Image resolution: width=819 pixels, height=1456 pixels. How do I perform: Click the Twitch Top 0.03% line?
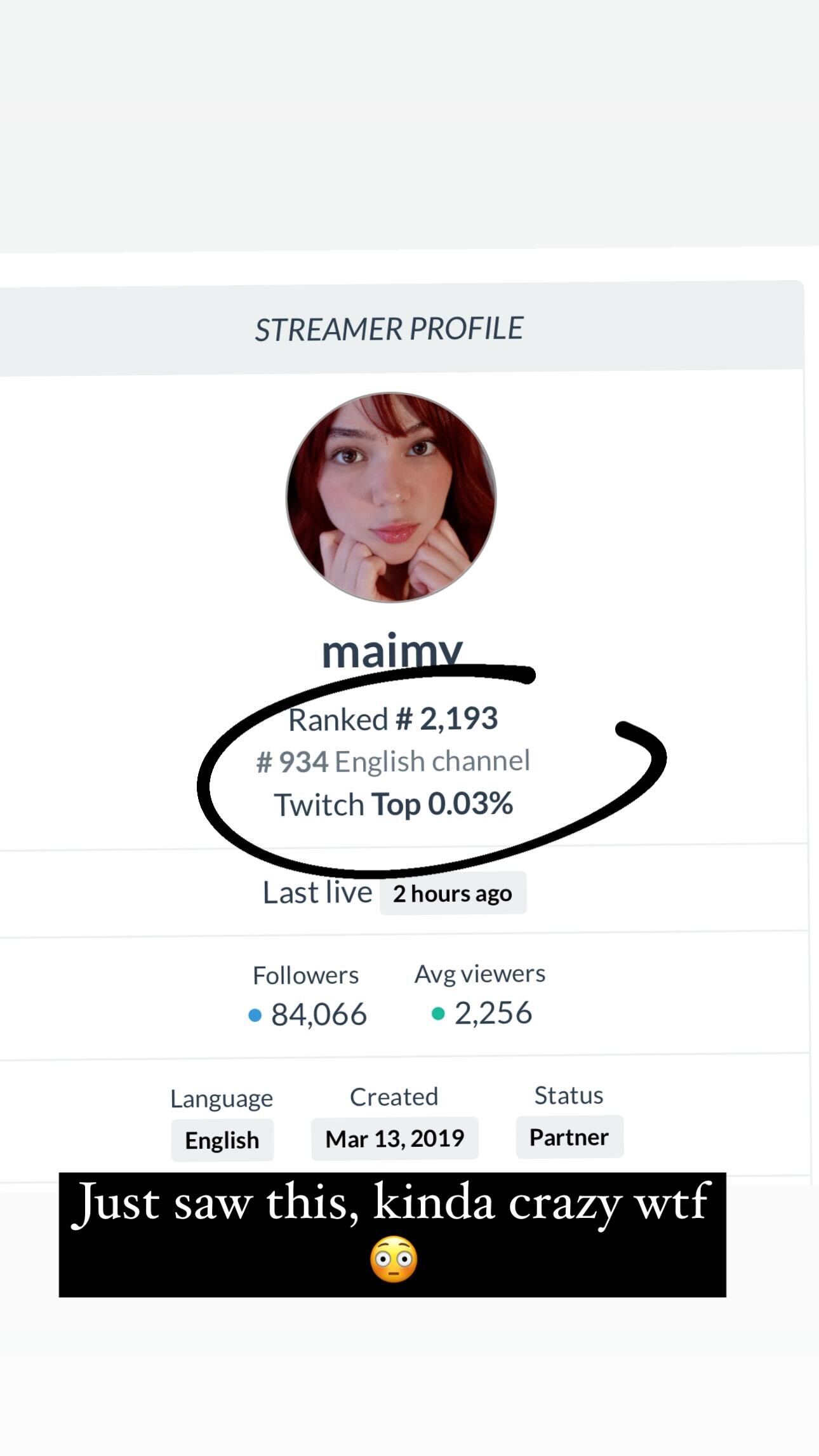click(393, 804)
